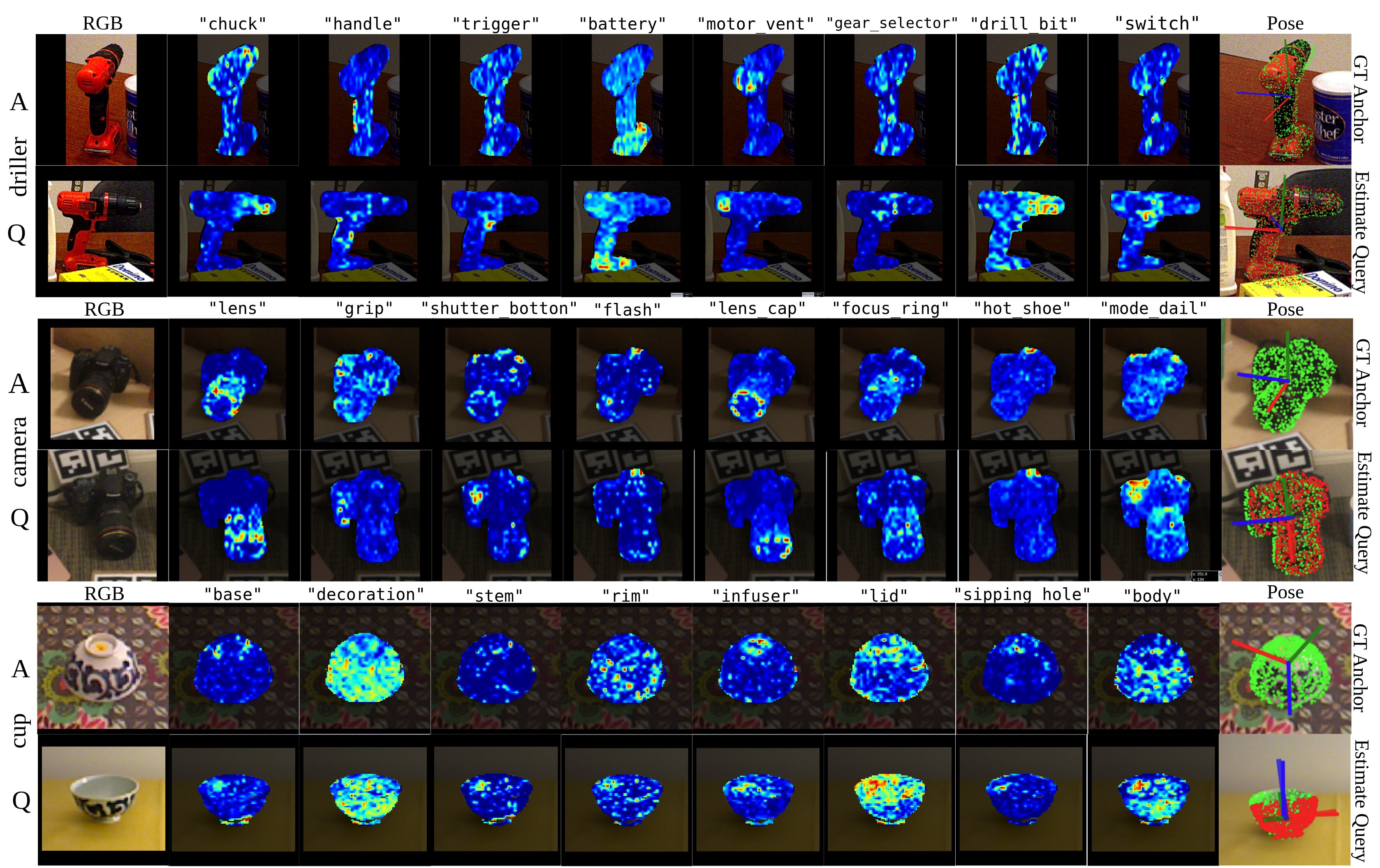Viewport: 1380px width, 868px height.
Task: Select the "sipping_hole" column label
Action: [1021, 594]
